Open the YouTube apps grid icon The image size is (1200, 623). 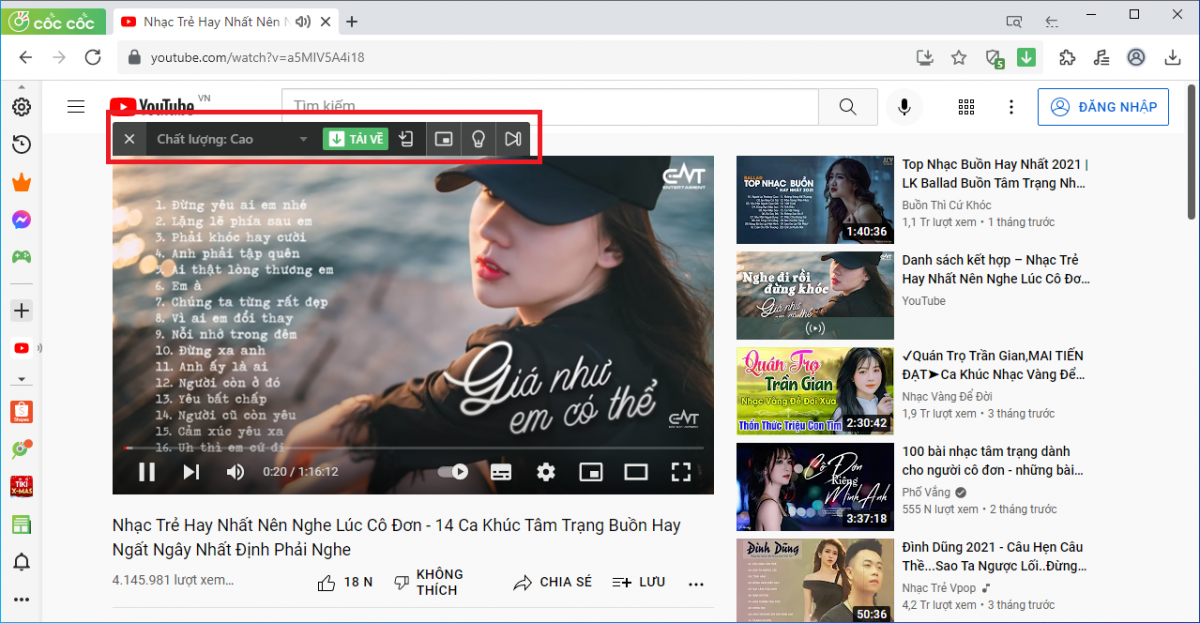[x=966, y=107]
